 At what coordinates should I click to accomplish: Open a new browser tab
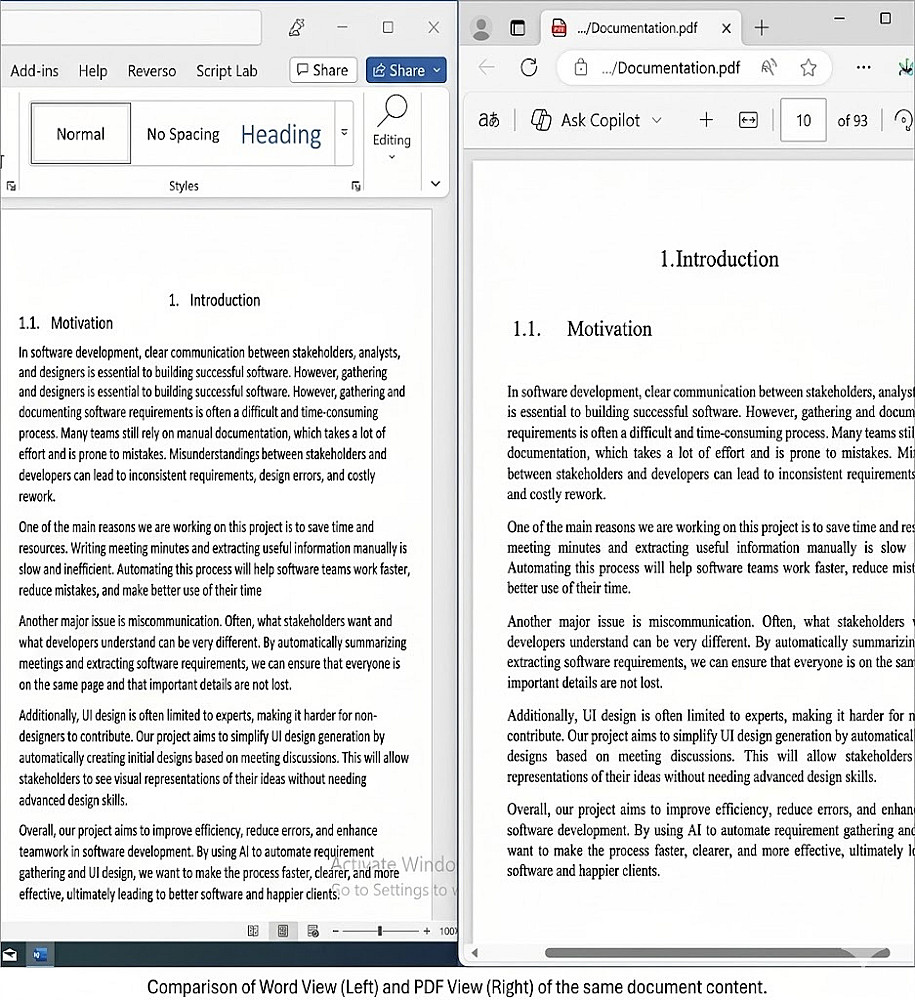(x=761, y=27)
